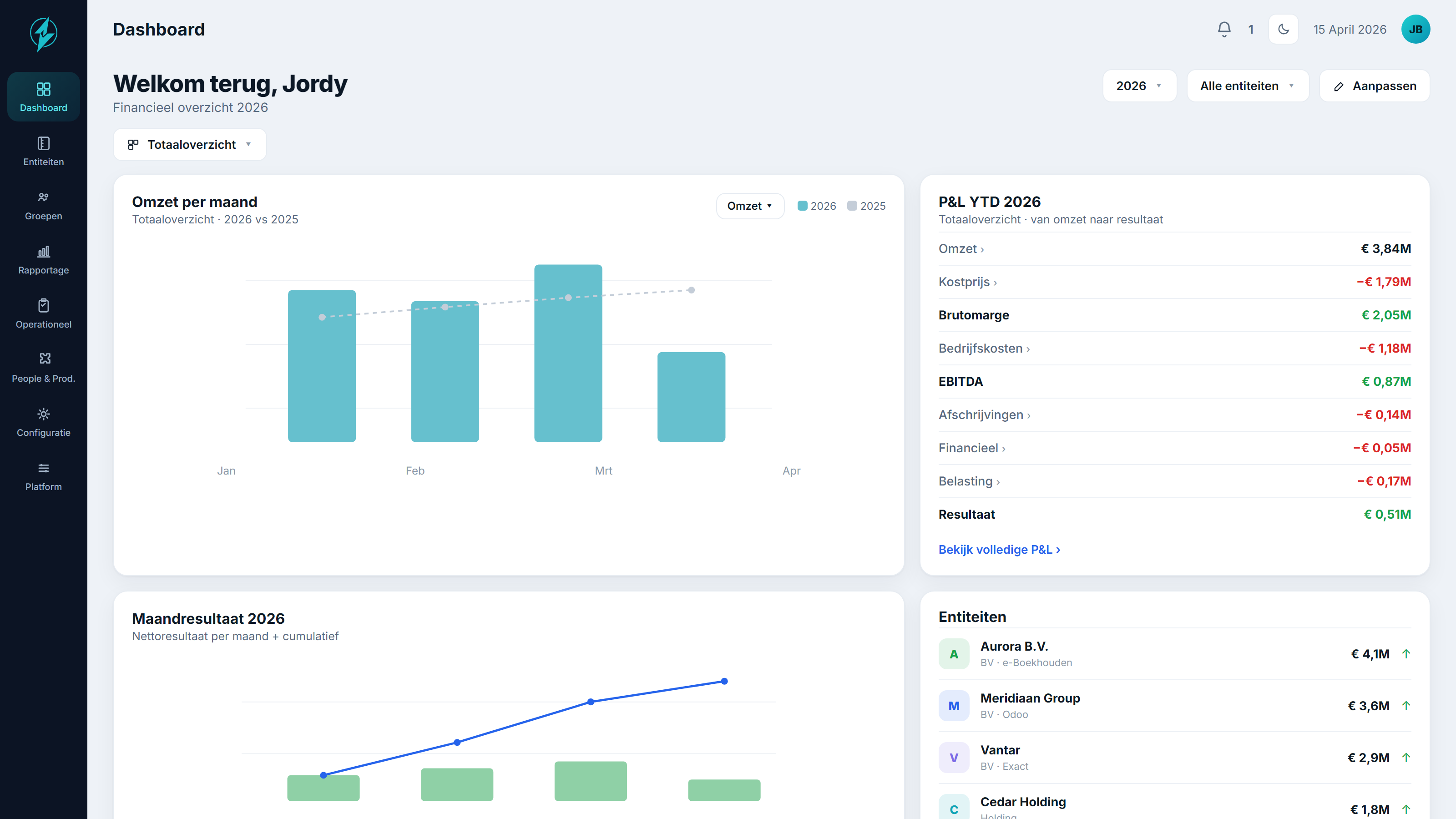
Task: Click the lightning bolt app logo
Action: (x=44, y=34)
